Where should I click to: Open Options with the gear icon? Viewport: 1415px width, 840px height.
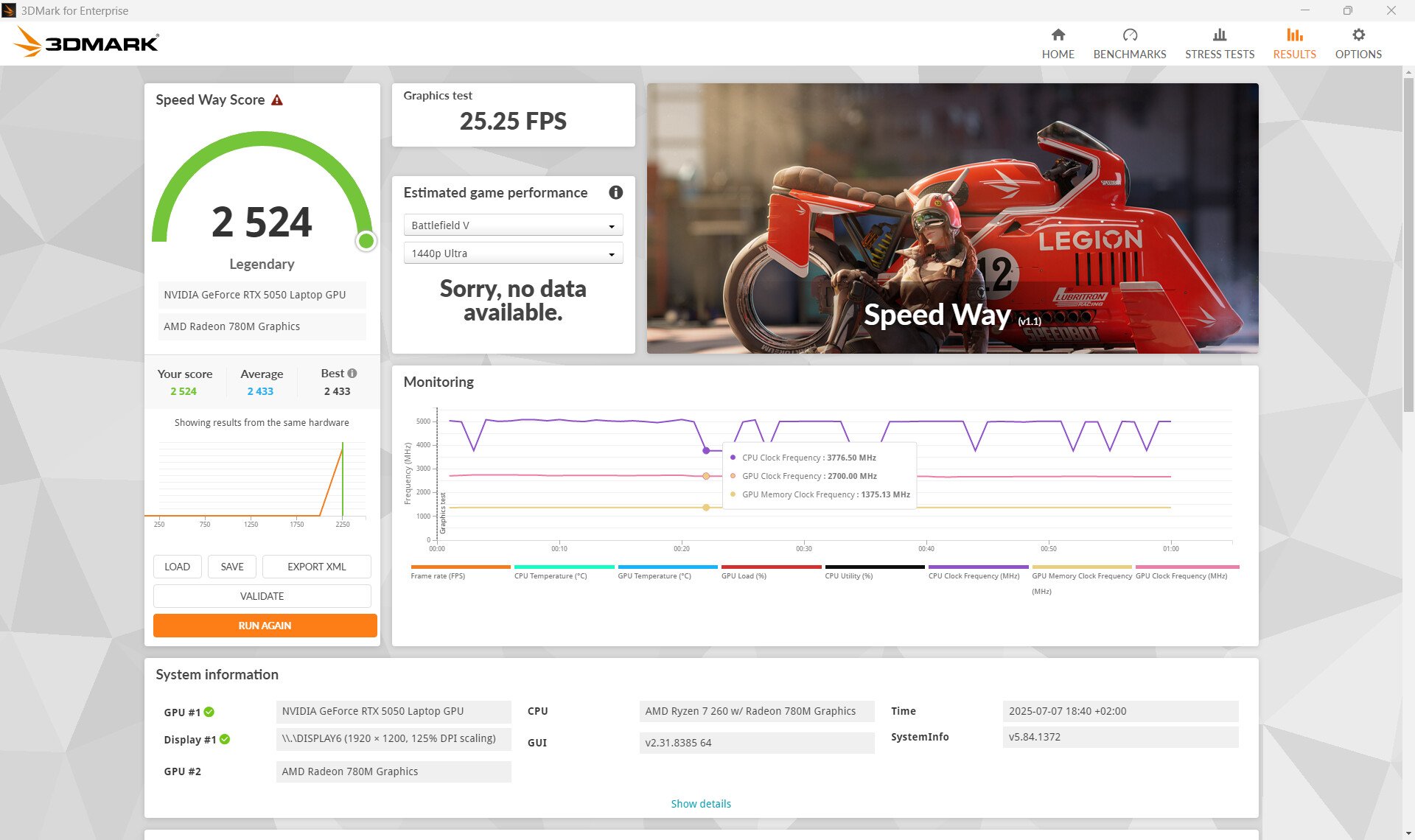(1358, 34)
